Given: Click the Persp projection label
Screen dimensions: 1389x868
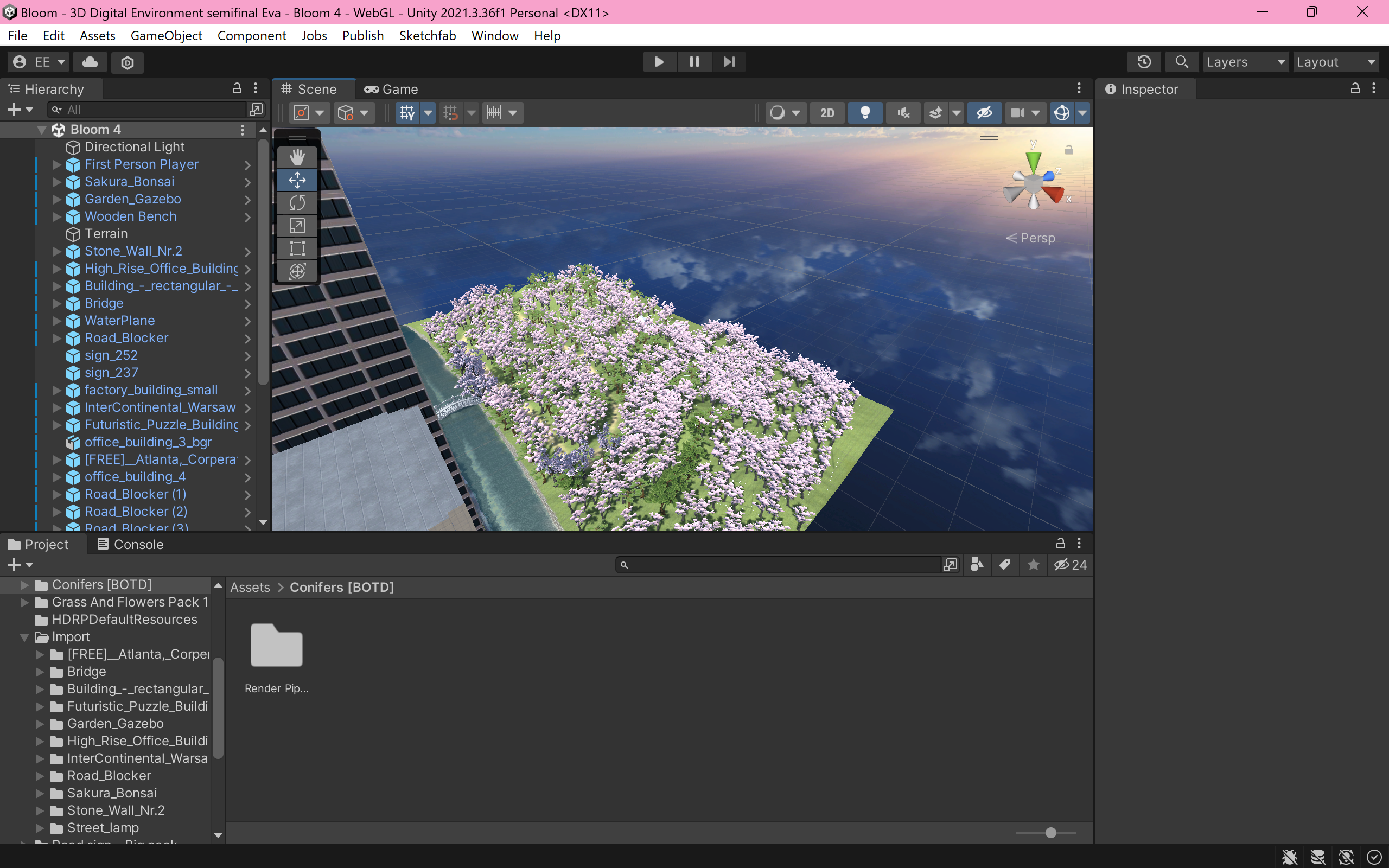Looking at the screenshot, I should coord(1031,238).
